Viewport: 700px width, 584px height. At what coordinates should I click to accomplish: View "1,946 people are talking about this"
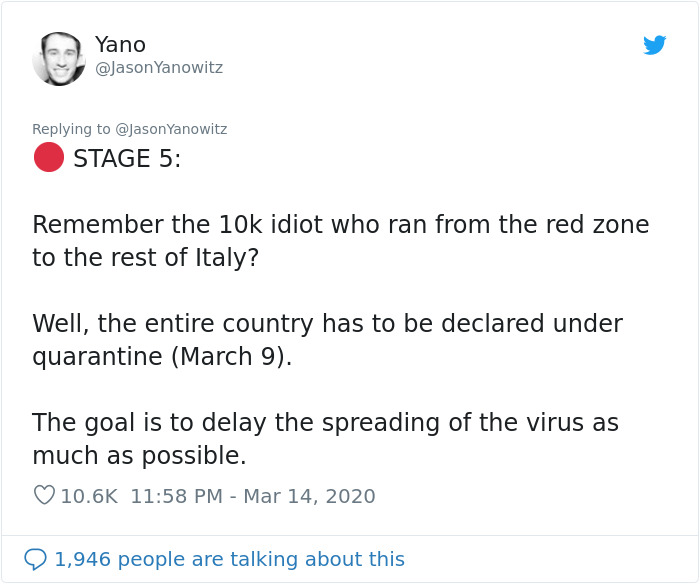[x=229, y=559]
